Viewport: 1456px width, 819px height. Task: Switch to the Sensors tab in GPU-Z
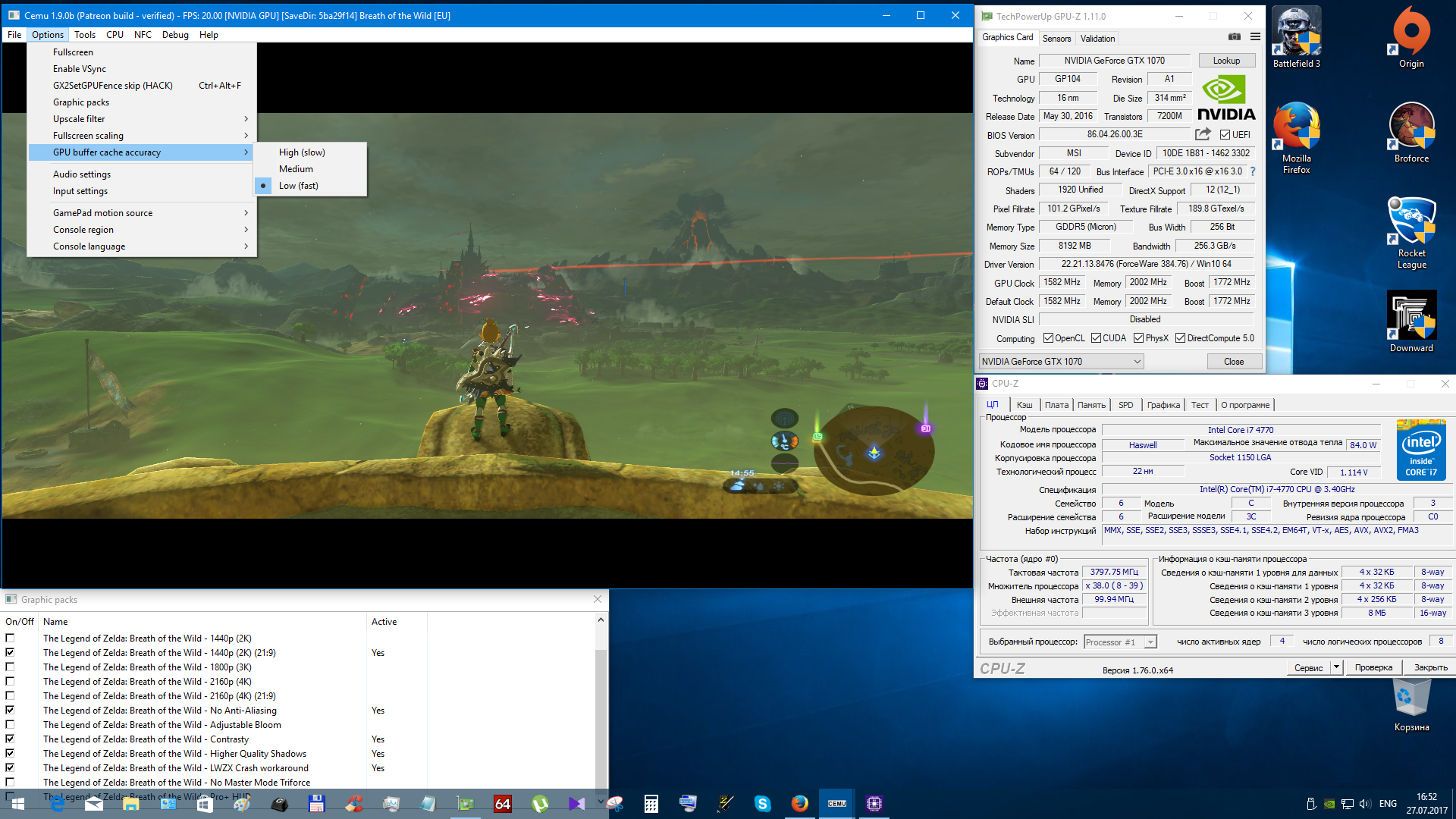[x=1056, y=39]
